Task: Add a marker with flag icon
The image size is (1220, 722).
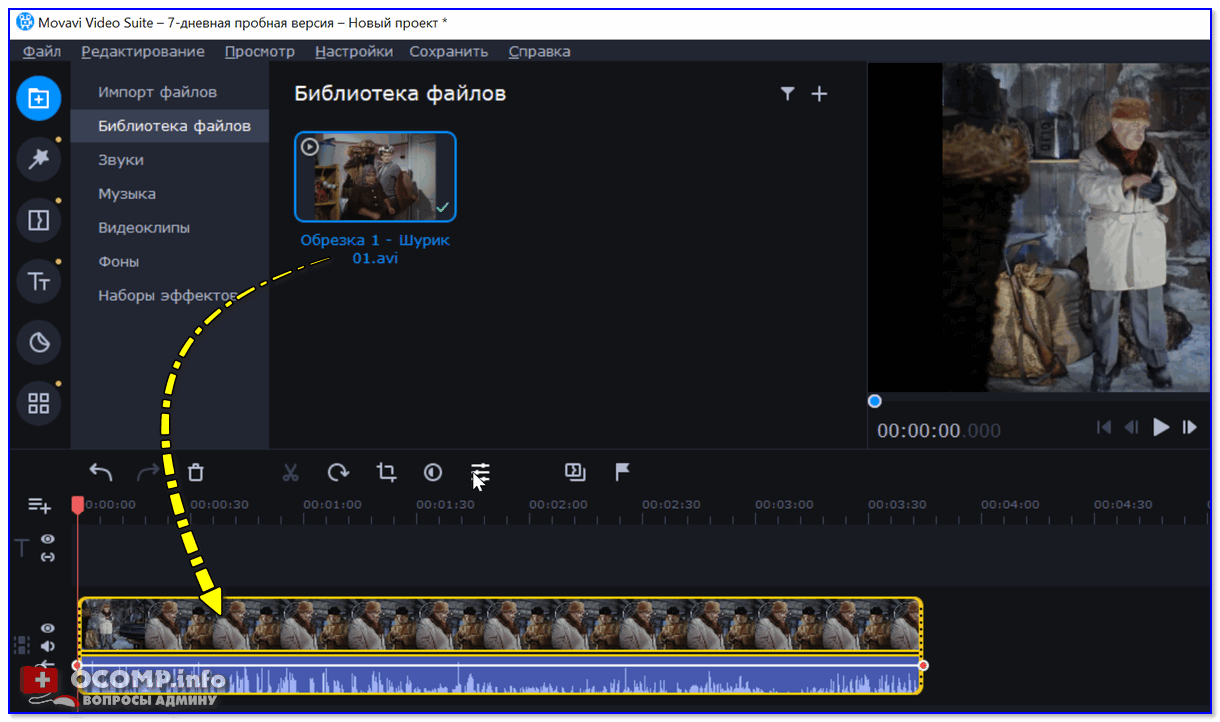Action: pos(622,472)
